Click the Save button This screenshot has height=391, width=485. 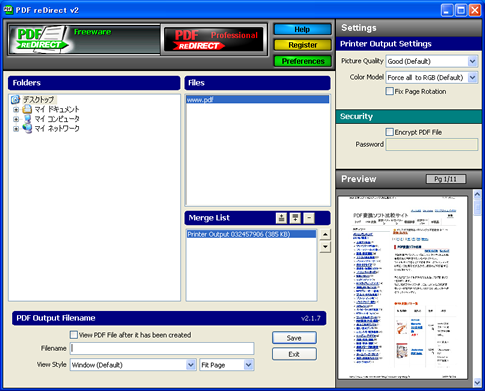coord(294,338)
